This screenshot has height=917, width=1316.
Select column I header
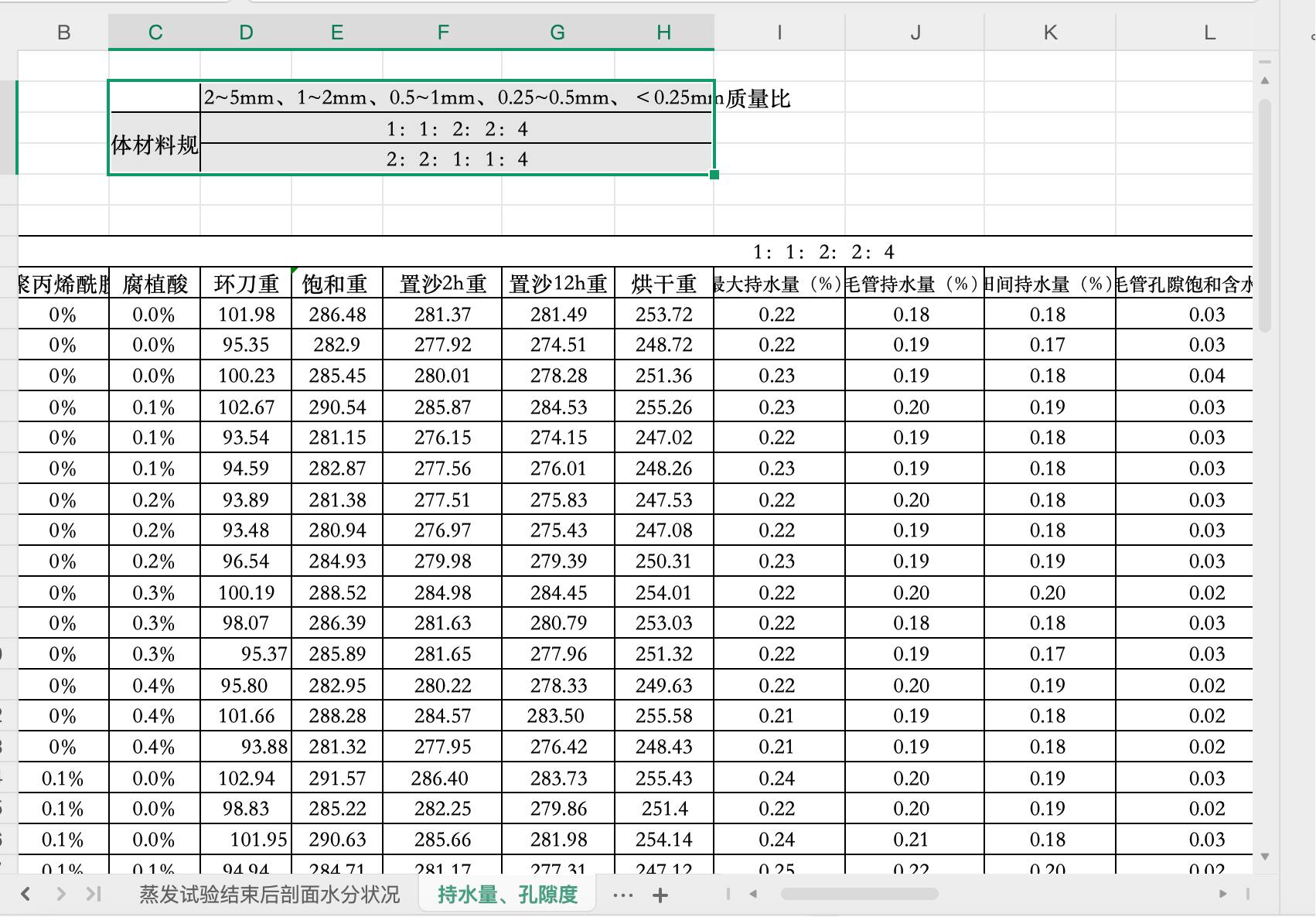(x=779, y=32)
